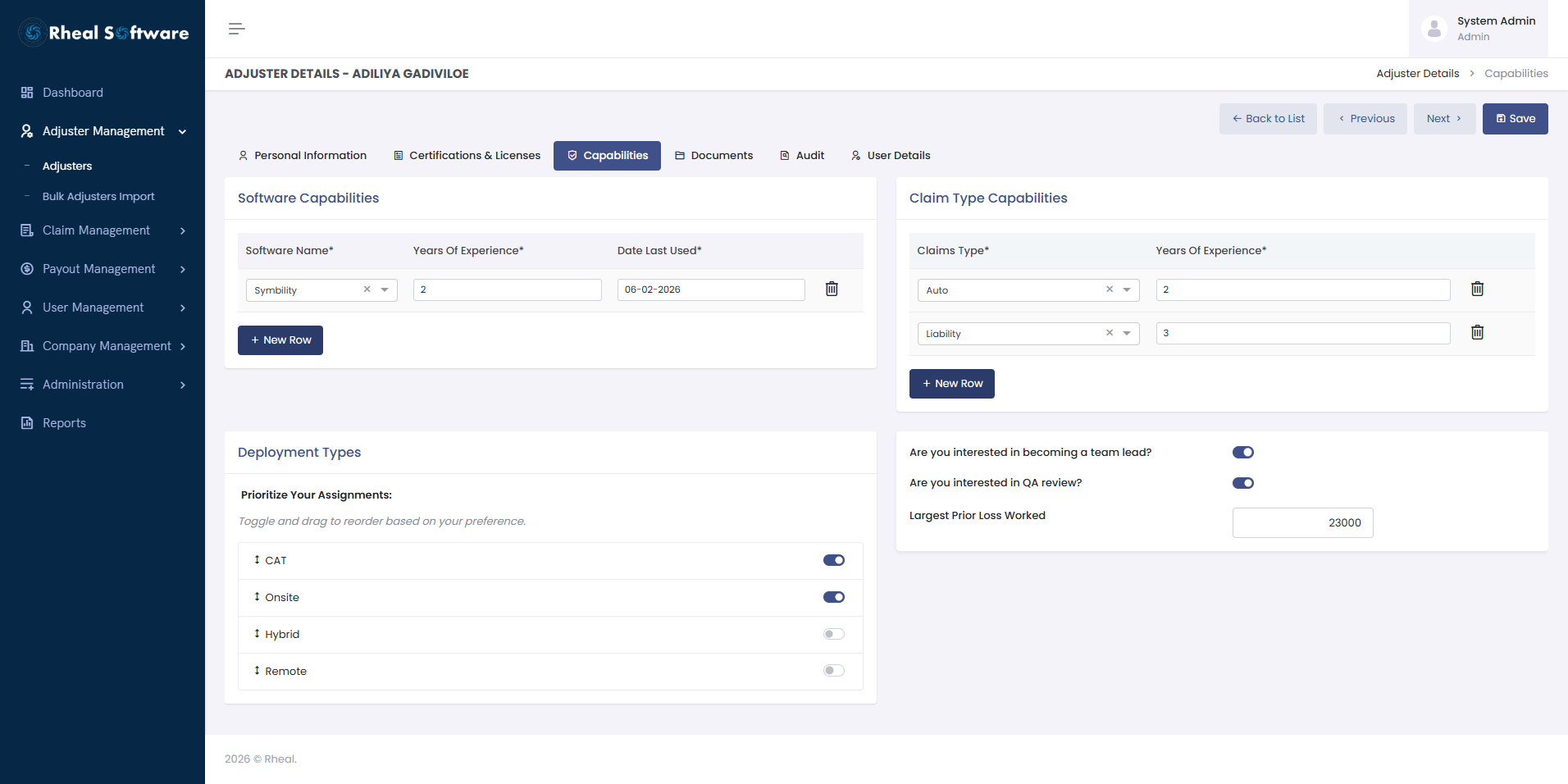
Task: Open the Certifications & Licenses tab
Action: click(x=467, y=155)
